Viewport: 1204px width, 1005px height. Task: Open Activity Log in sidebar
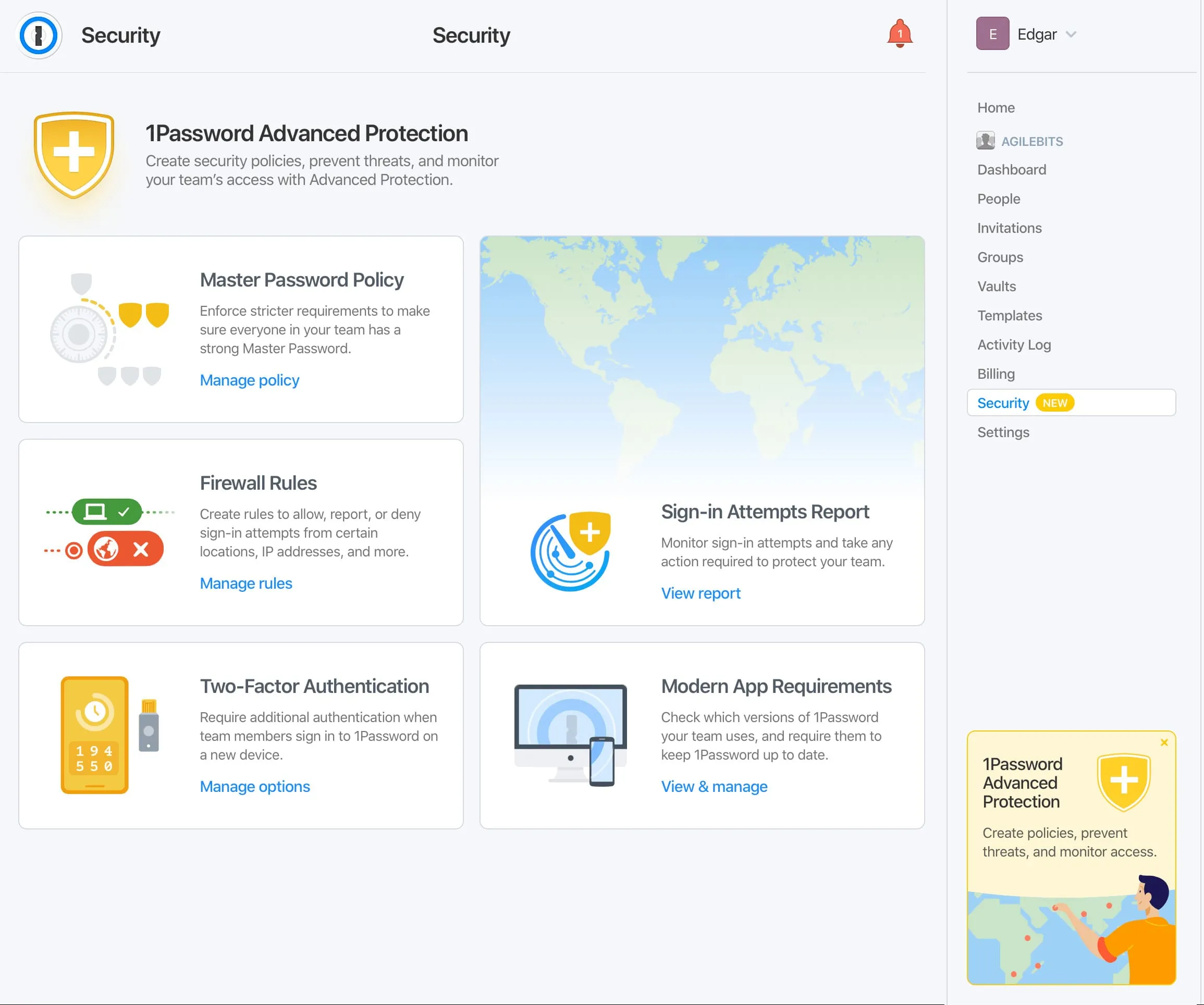click(1014, 345)
